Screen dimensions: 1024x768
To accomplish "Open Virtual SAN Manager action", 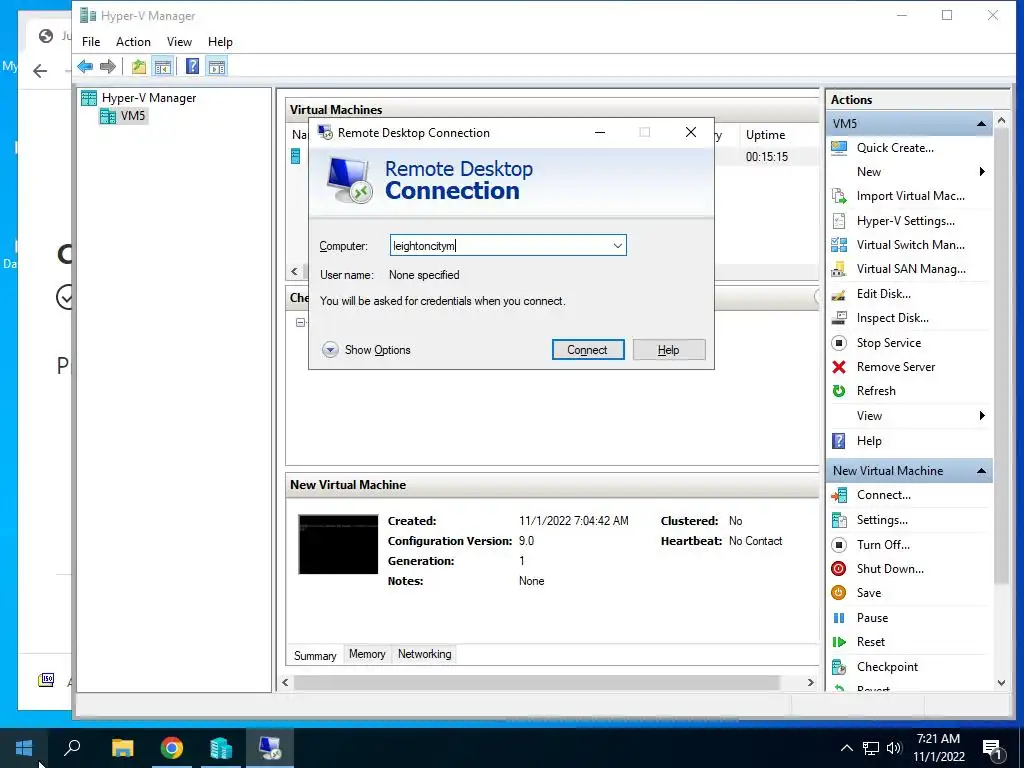I will (911, 269).
